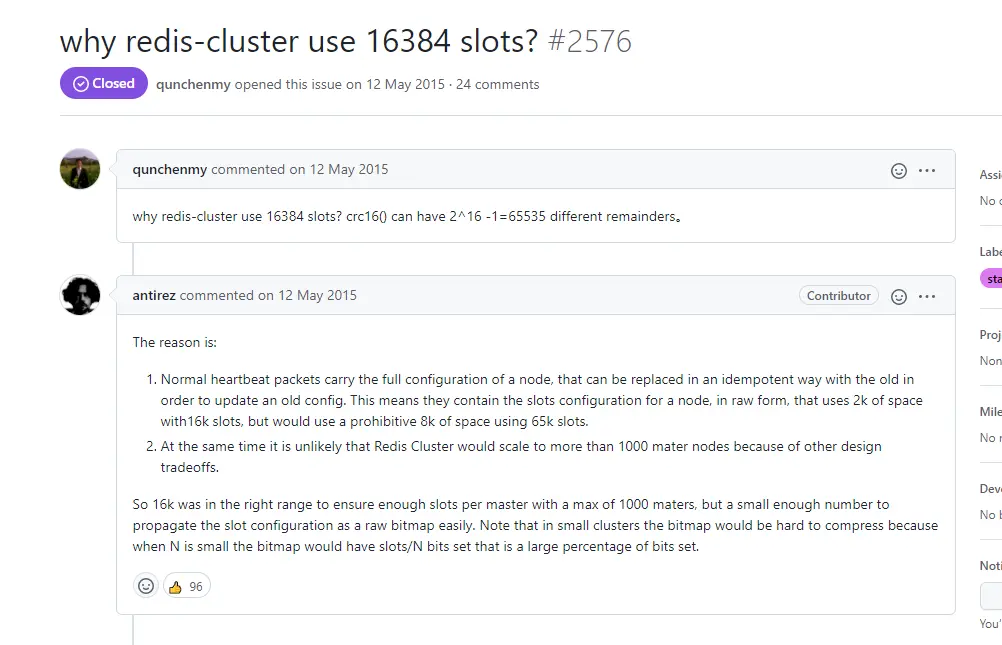Add a reaction below antirez's explanation
Screen dimensions: 1002x645
[146, 586]
